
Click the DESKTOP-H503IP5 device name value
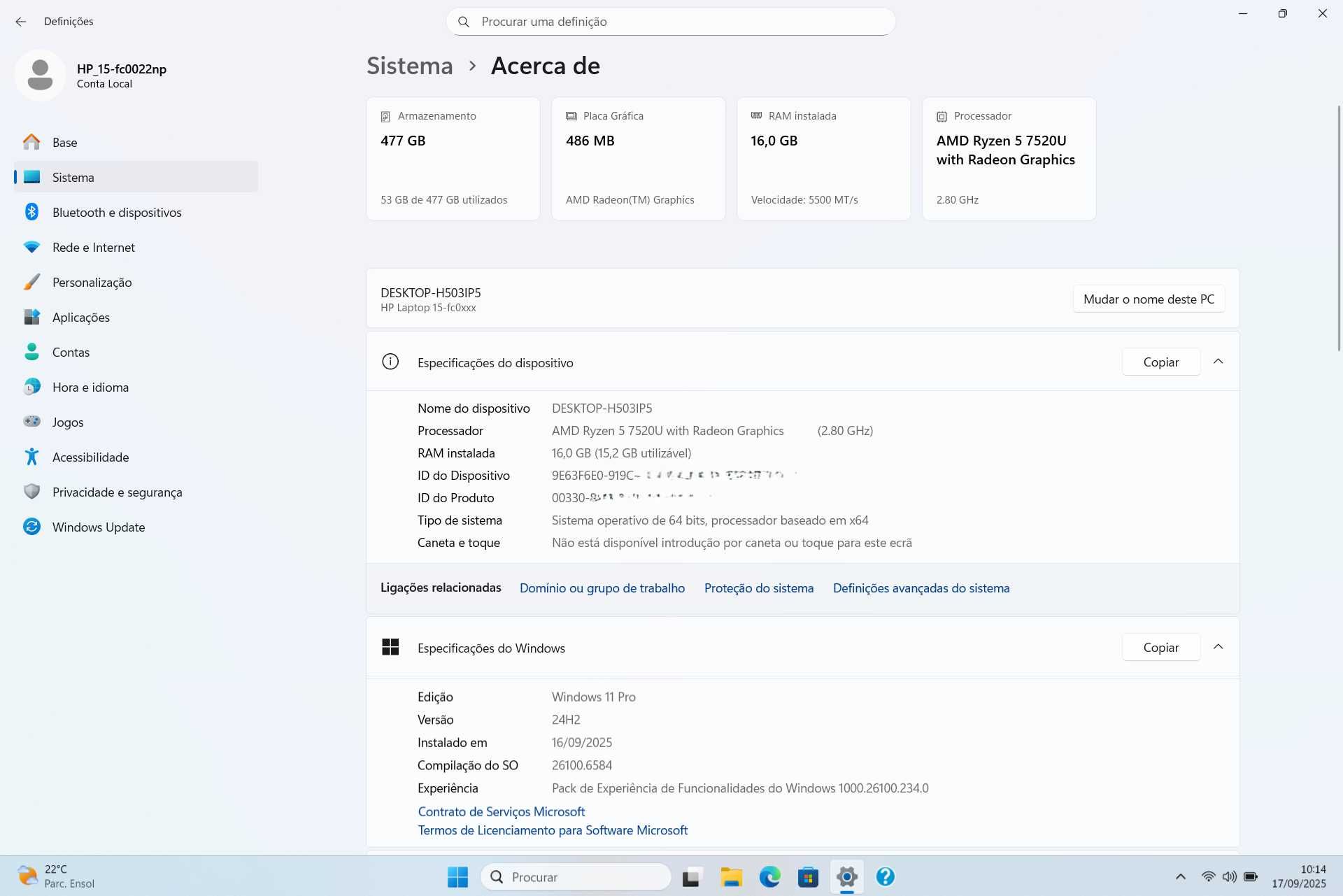point(602,408)
